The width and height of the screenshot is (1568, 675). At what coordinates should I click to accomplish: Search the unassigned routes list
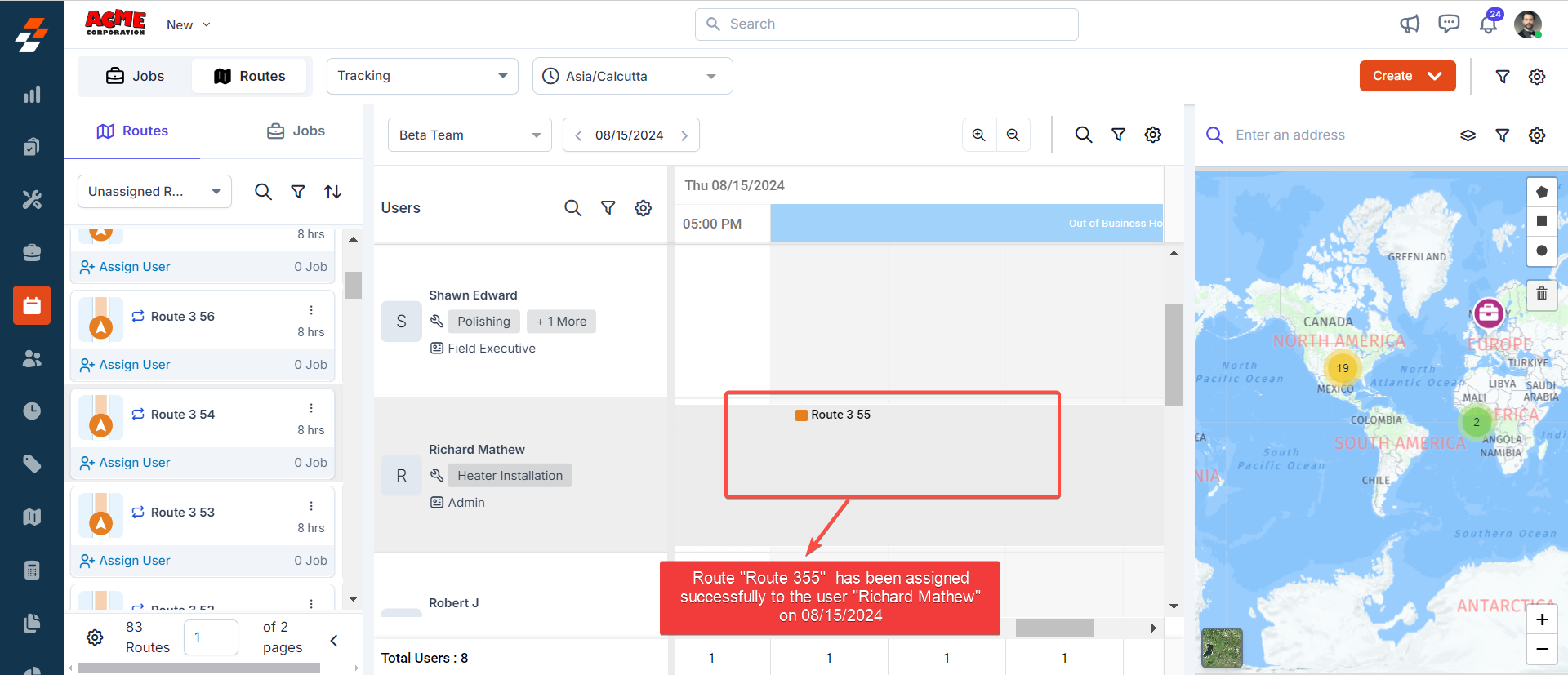[x=263, y=192]
